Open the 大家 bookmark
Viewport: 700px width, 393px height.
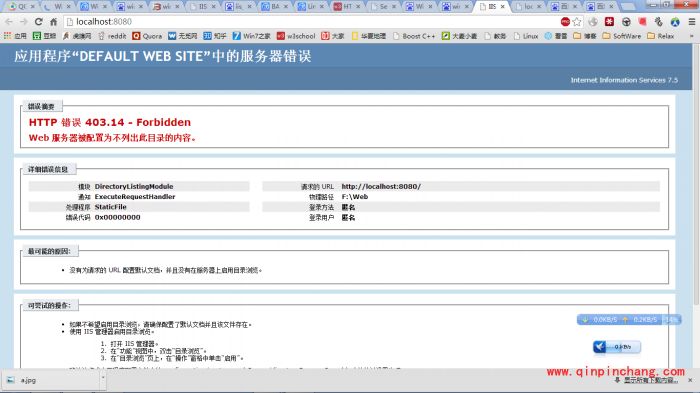point(333,36)
